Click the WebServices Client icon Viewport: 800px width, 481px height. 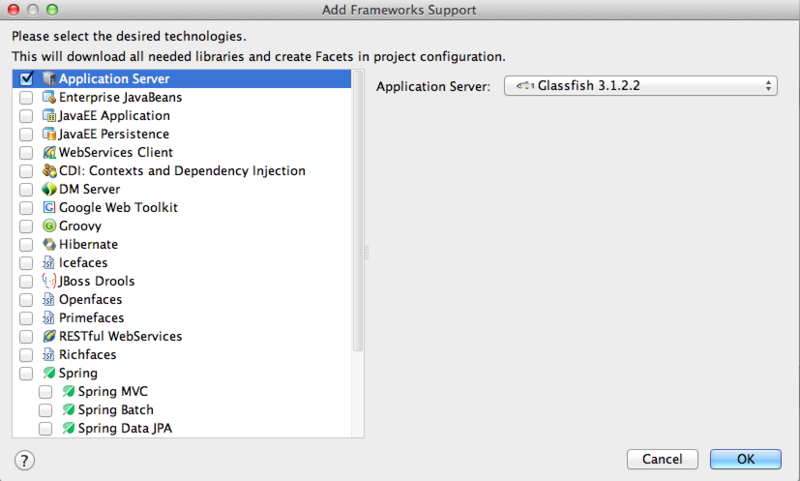tap(49, 152)
